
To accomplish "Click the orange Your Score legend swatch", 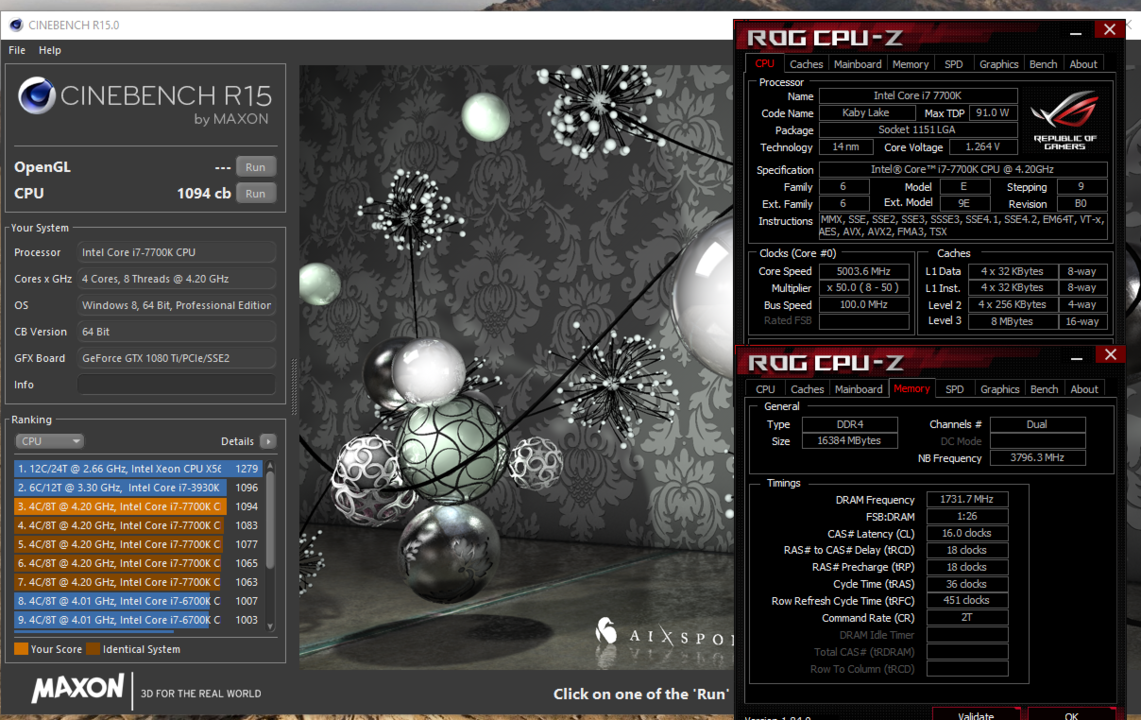I will [21, 649].
